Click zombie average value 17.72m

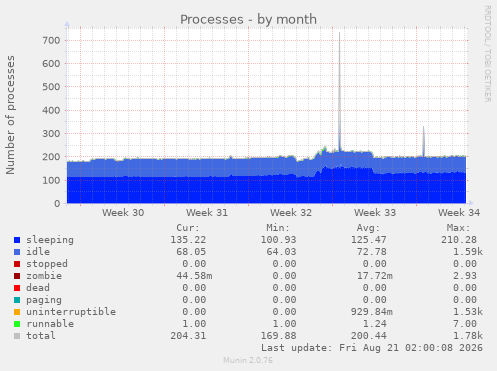pos(375,276)
